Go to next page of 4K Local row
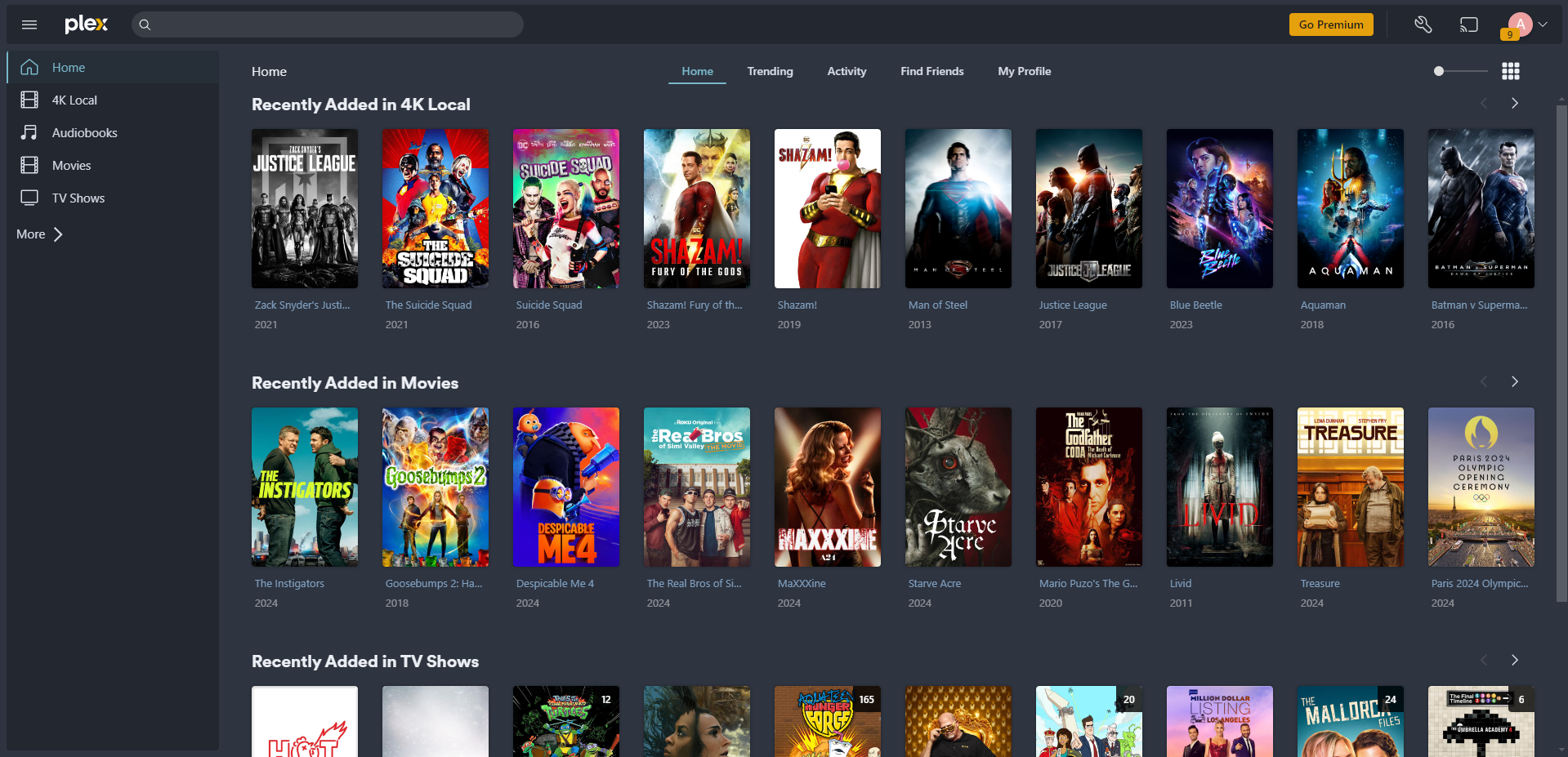This screenshot has height=757, width=1568. tap(1515, 104)
